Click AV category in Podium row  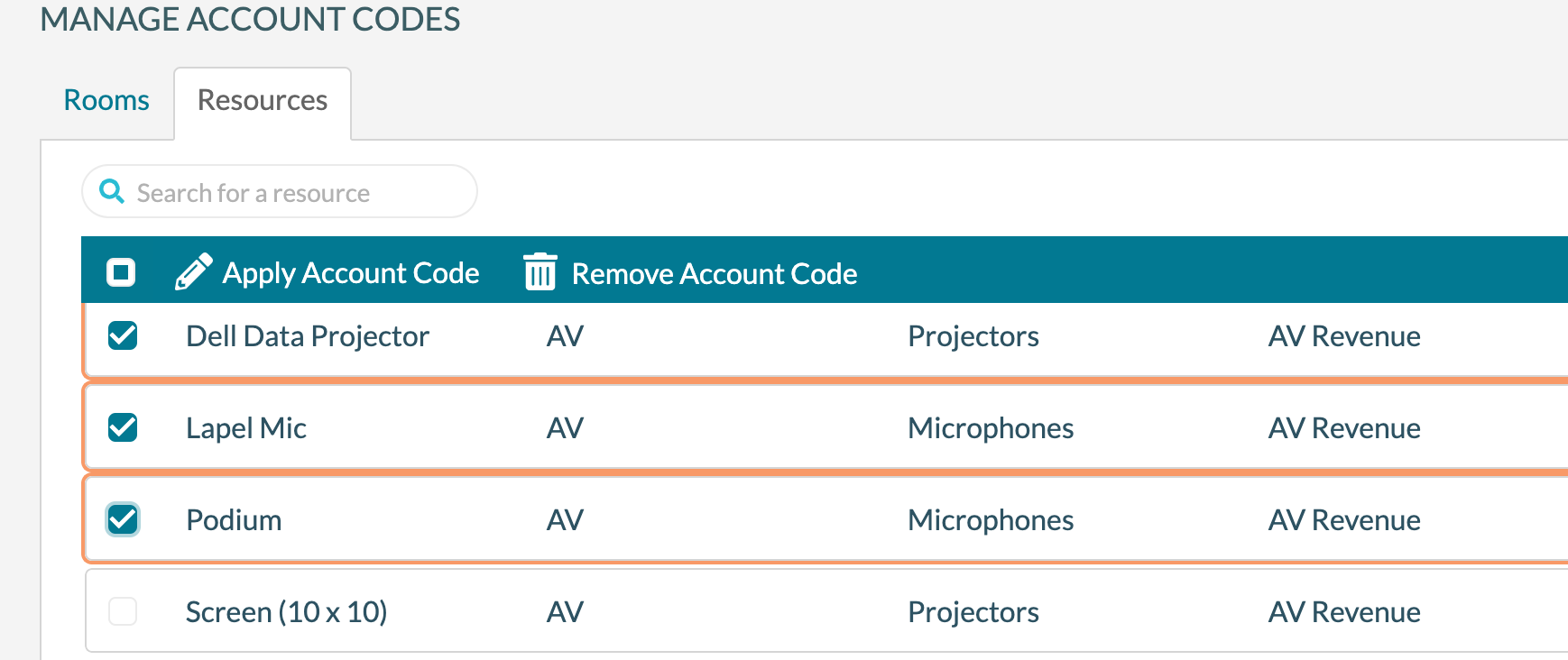pyautogui.click(x=566, y=520)
